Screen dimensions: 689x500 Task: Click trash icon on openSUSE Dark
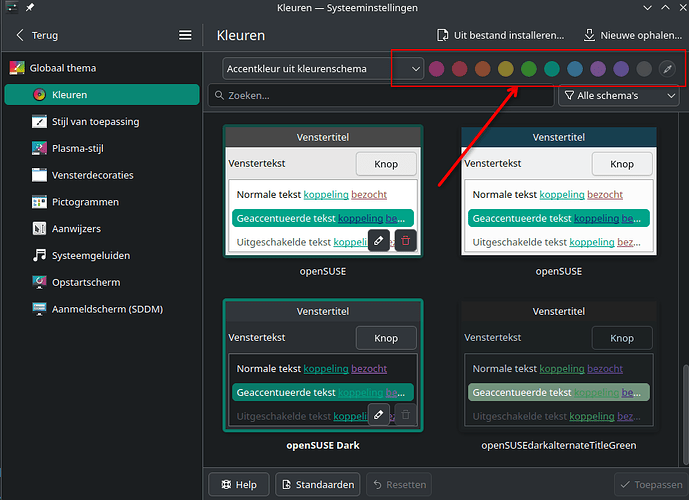(406, 414)
